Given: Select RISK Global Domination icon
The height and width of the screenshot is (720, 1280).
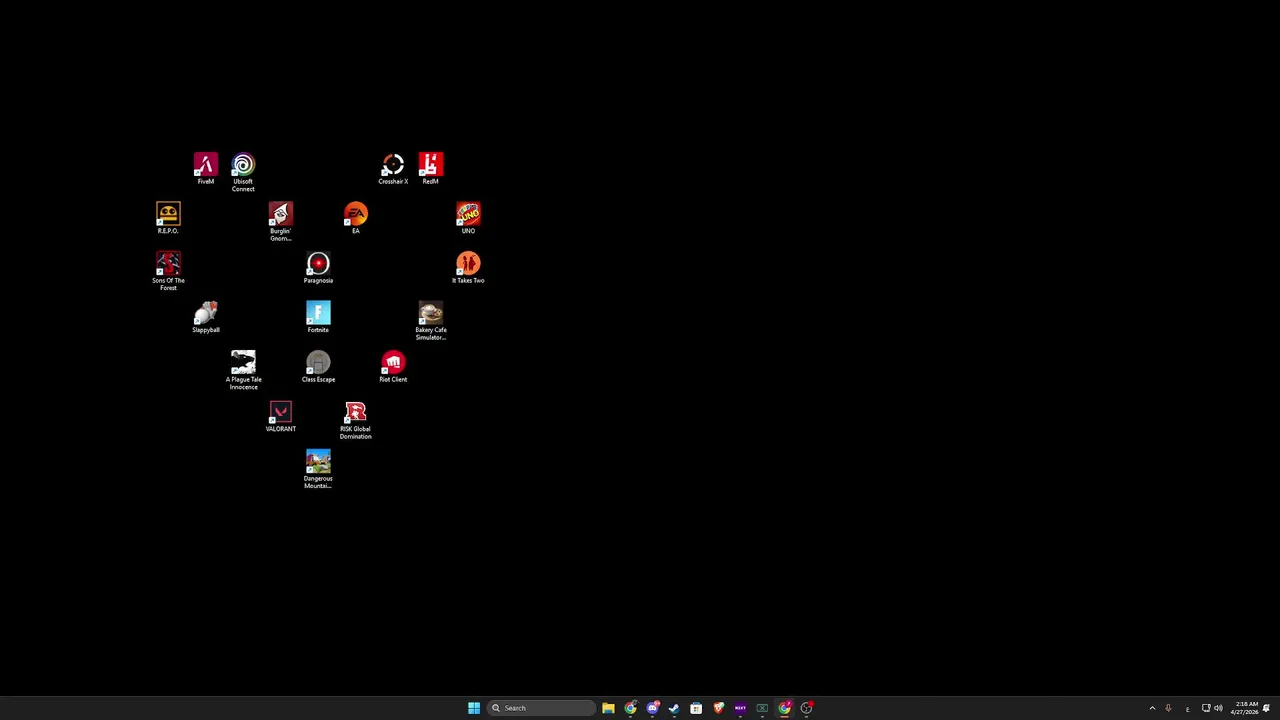Looking at the screenshot, I should coord(355,420).
